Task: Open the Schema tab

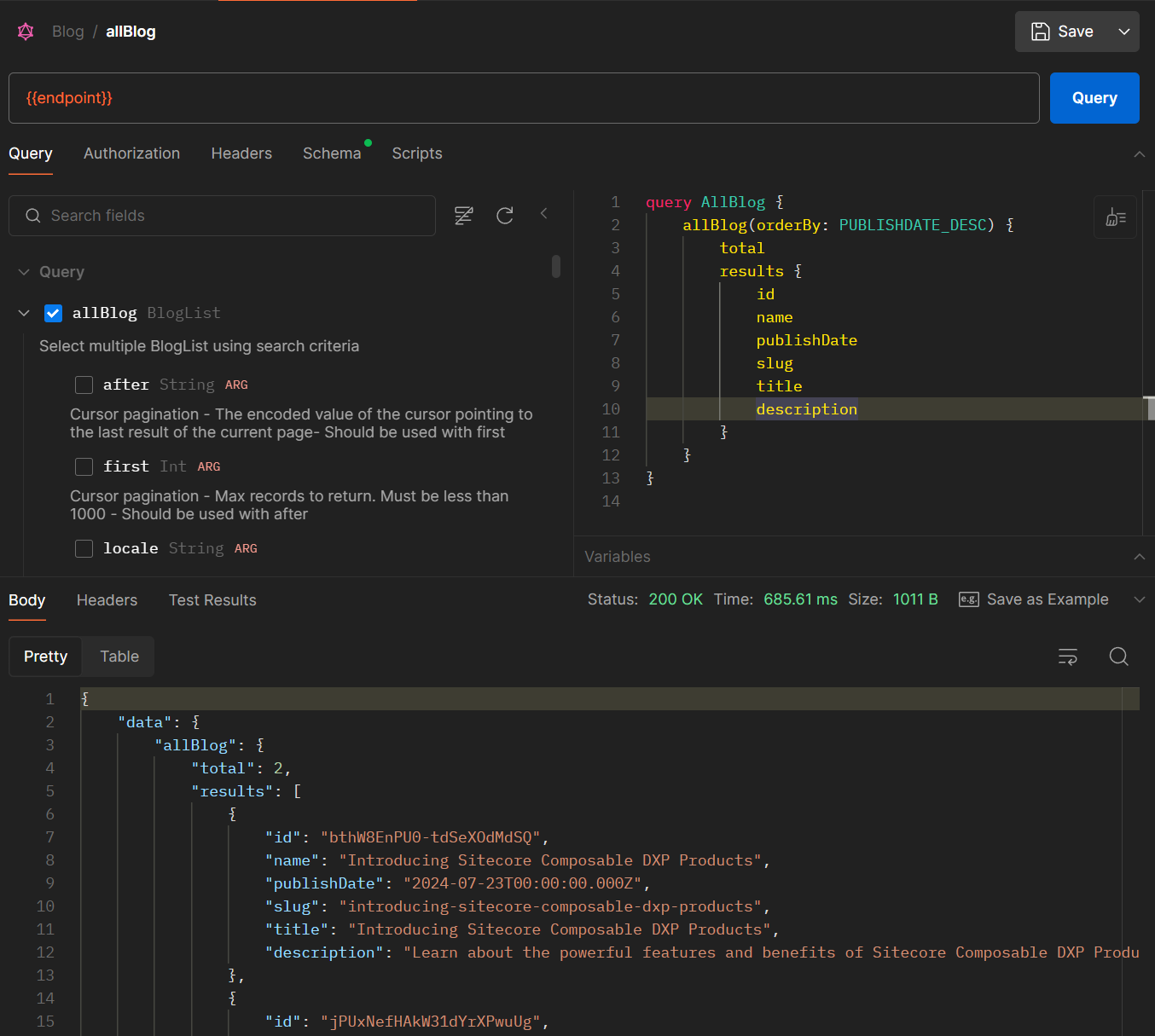Action: (x=332, y=153)
